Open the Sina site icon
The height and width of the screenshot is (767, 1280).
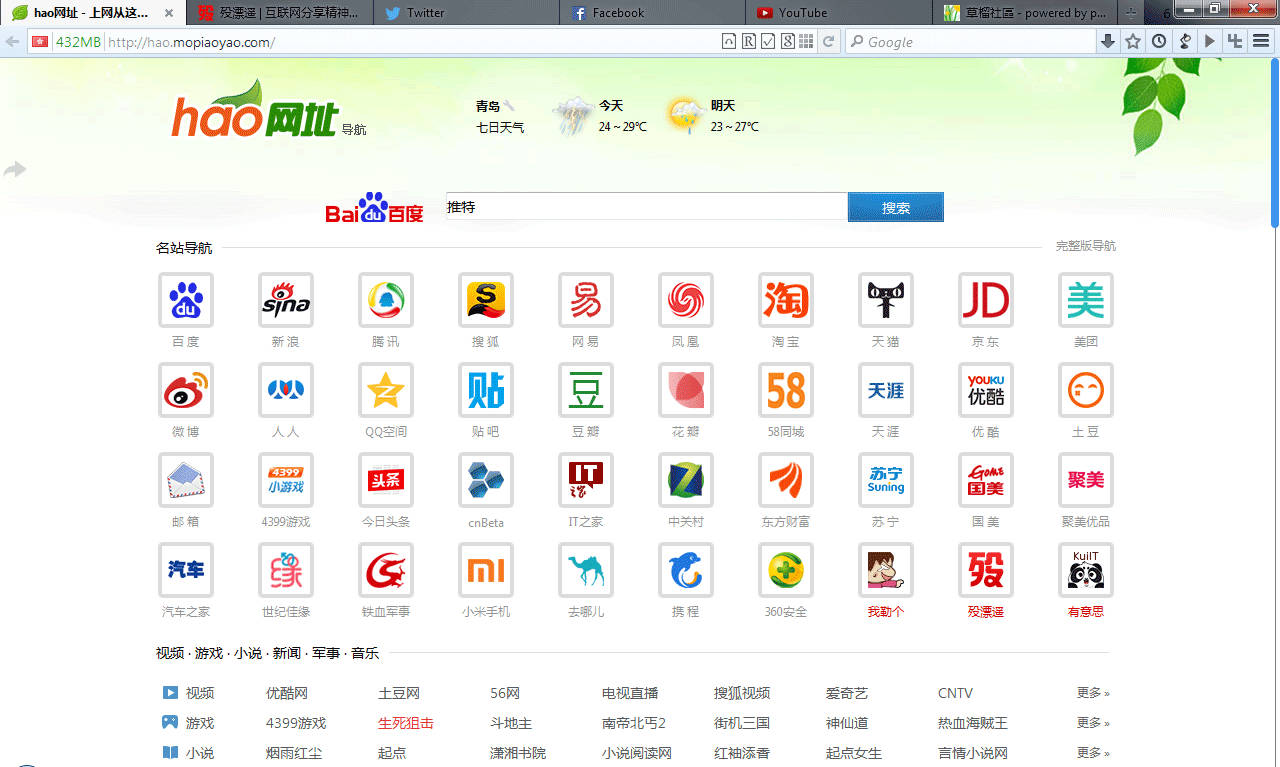(x=286, y=300)
